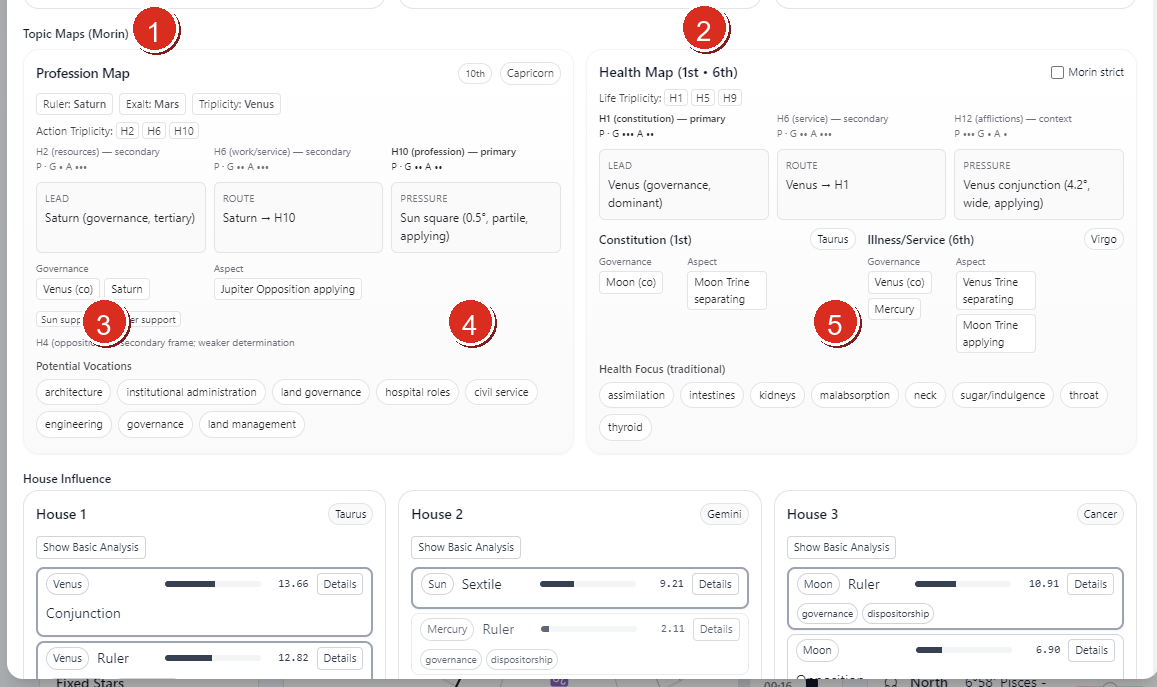Click the 10.91 strength bar for Moon Ruler
The height and width of the screenshot is (687, 1157).
963,584
